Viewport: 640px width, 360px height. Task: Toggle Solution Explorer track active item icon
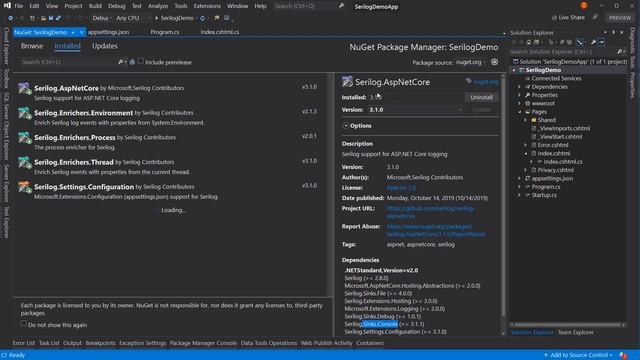(x=580, y=42)
